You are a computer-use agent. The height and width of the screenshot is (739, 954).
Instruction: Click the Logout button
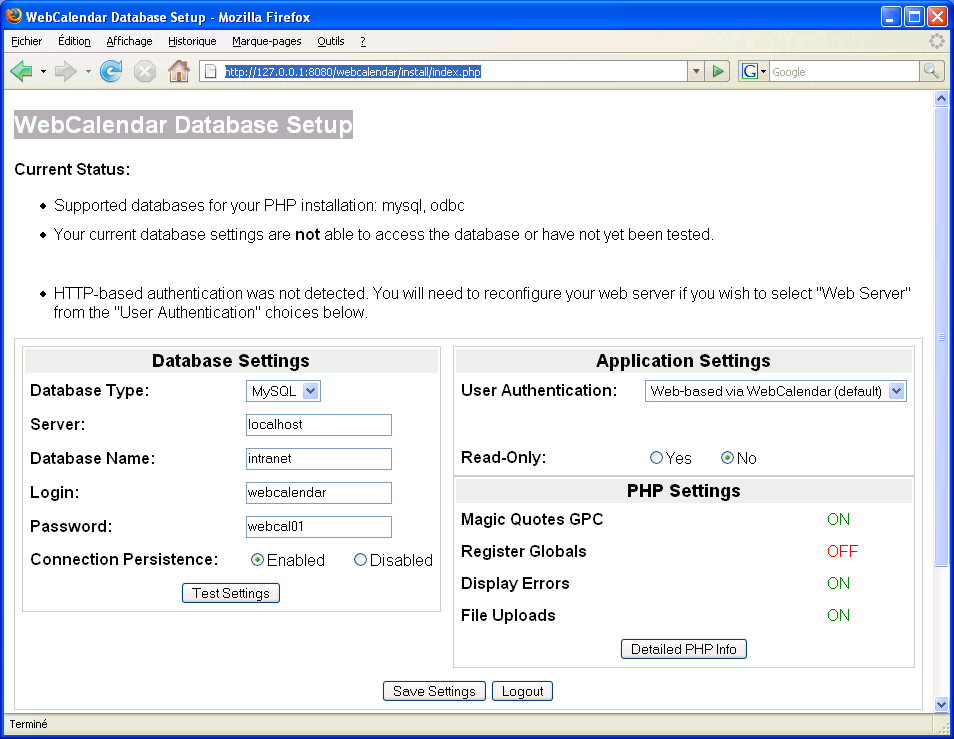[522, 691]
